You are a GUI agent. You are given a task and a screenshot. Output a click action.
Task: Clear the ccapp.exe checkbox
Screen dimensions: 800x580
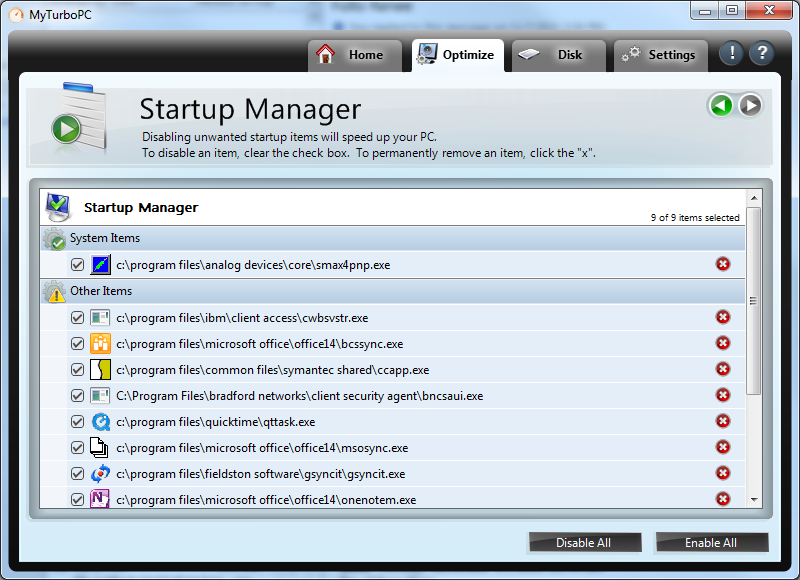pos(77,370)
